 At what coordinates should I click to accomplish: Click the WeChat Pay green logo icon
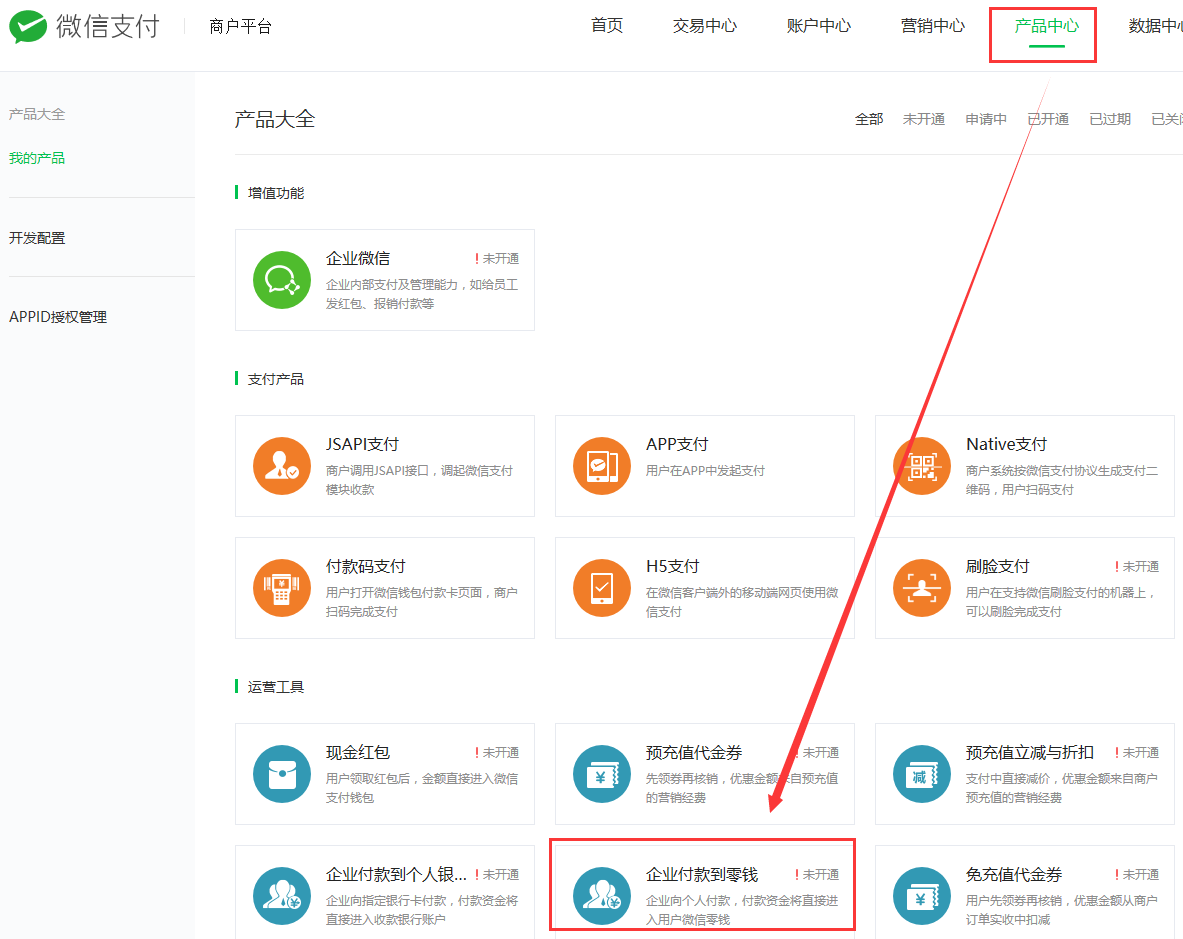pos(27,26)
